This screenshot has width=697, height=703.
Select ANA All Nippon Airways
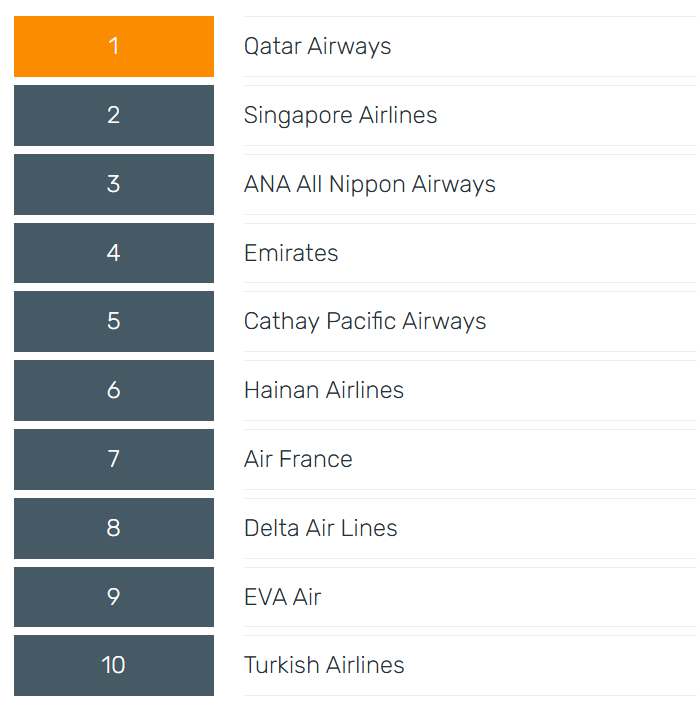coord(370,184)
